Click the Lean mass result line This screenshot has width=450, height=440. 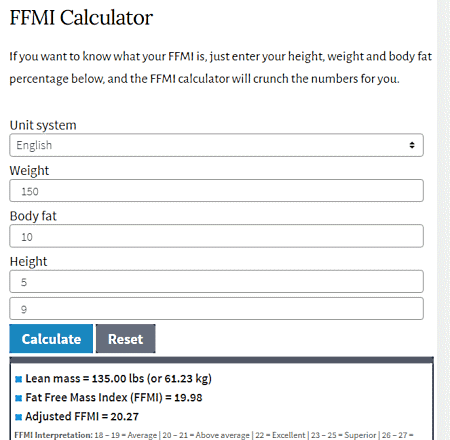[x=118, y=379]
